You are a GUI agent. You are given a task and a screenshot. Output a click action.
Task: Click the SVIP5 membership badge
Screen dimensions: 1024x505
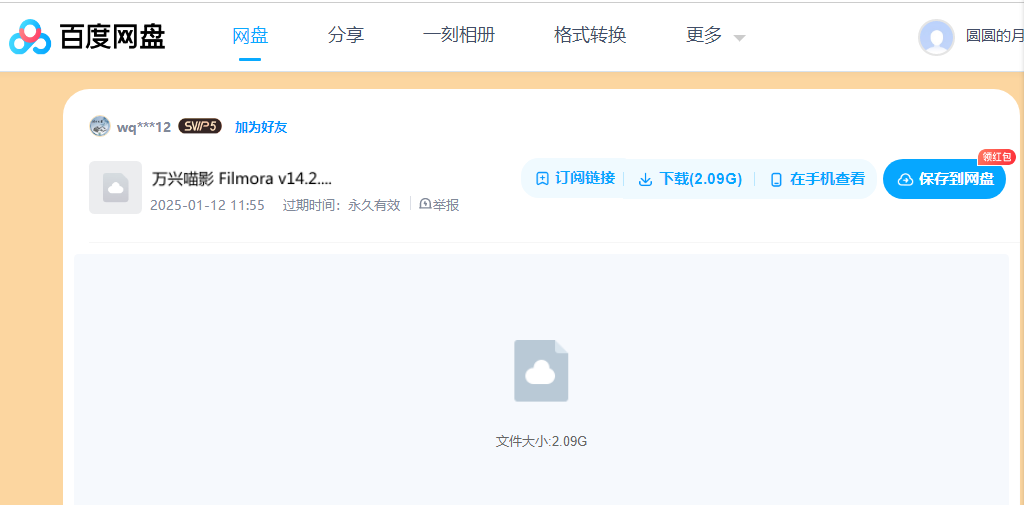tap(200, 127)
